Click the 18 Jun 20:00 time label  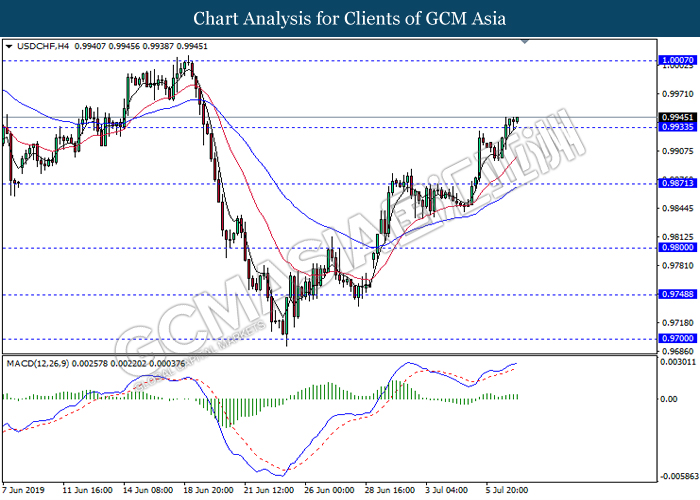(208, 490)
